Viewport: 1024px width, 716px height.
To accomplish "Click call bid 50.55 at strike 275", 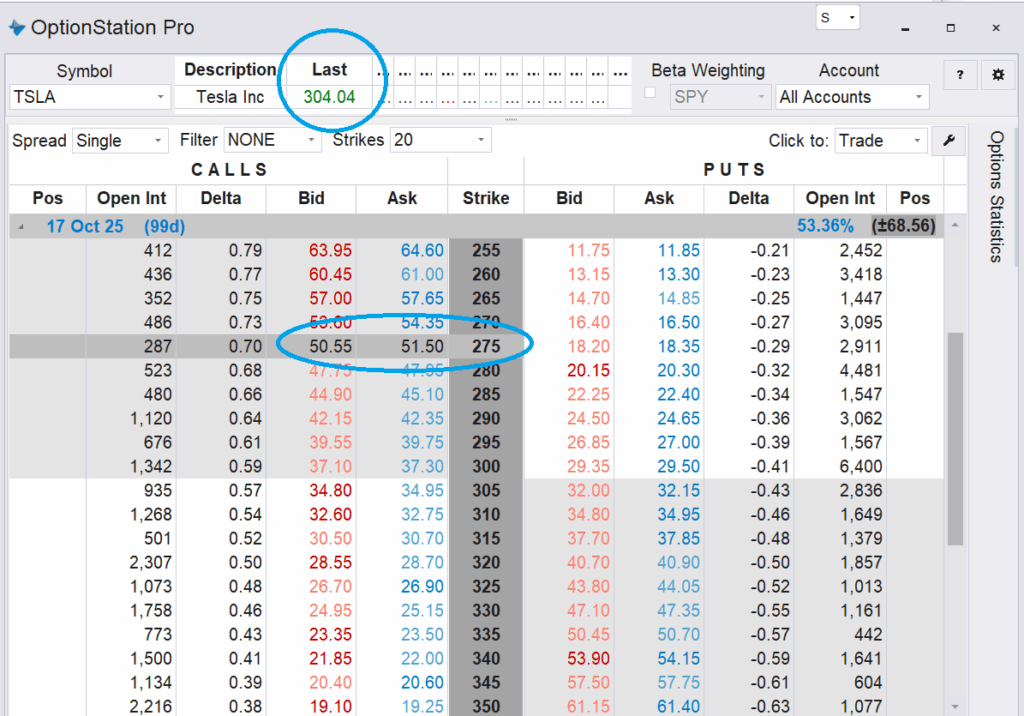I will [330, 346].
